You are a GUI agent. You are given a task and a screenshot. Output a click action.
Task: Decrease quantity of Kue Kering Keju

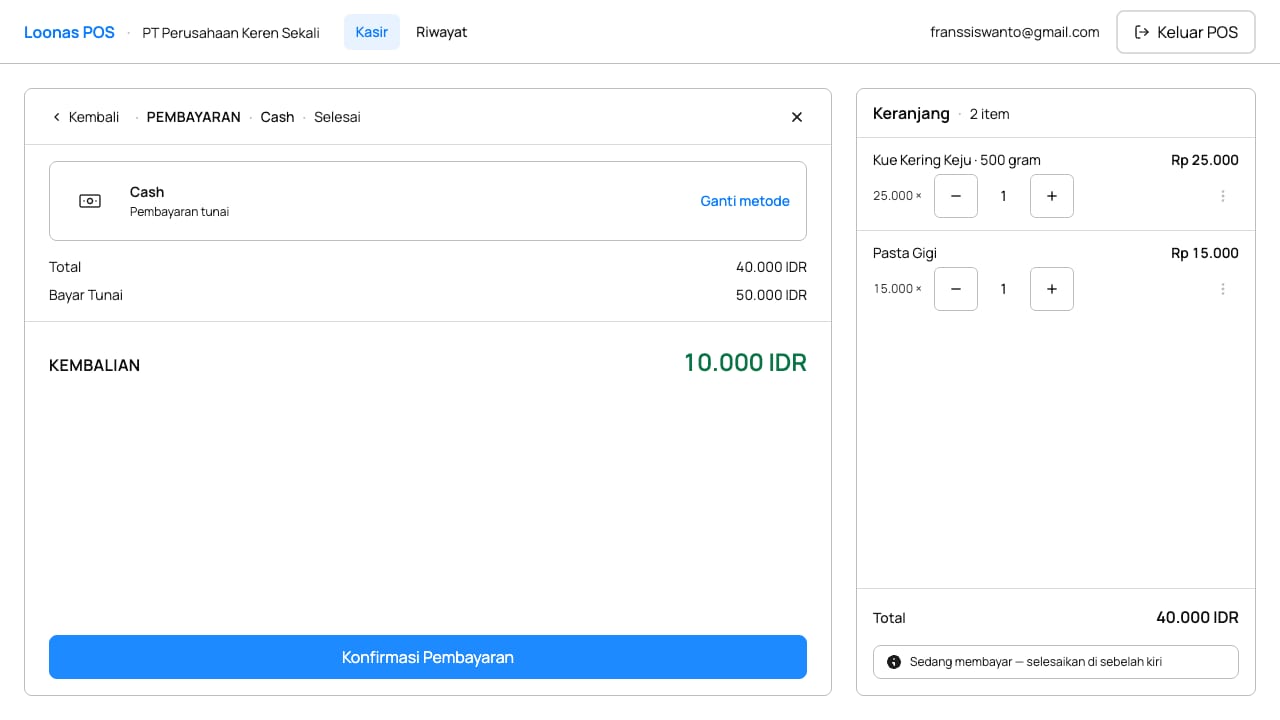click(x=956, y=196)
